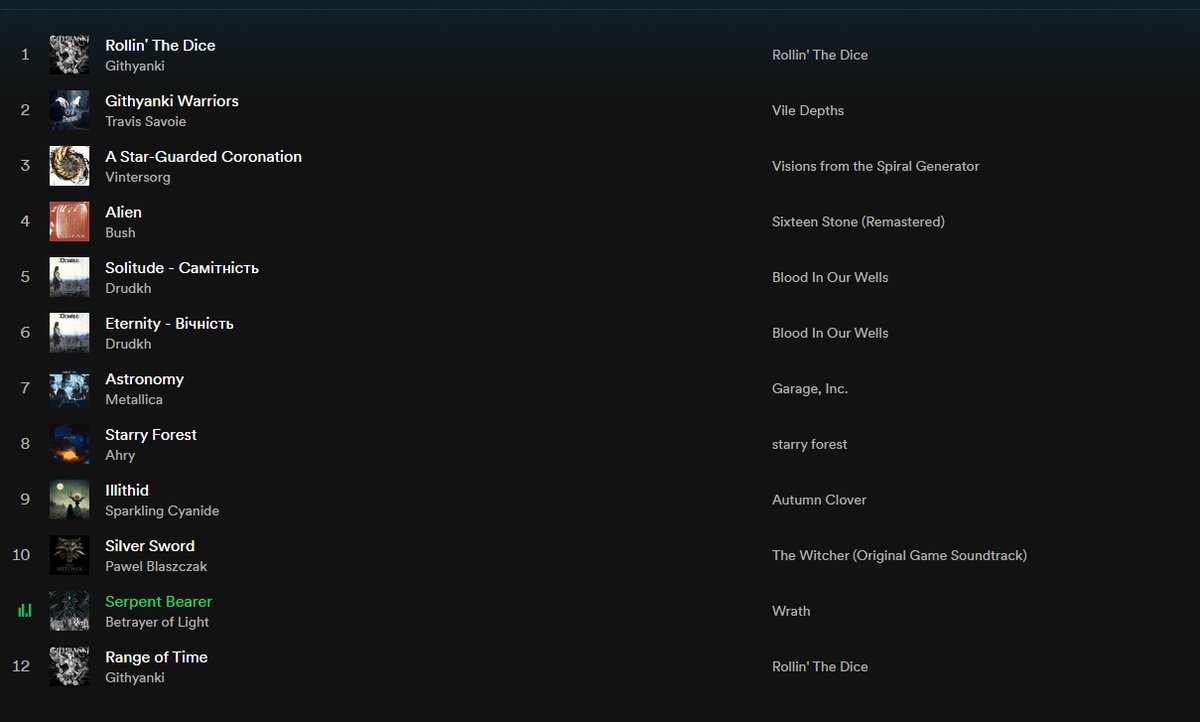The image size is (1200, 722).
Task: Select the track title Solitude - Самітність
Action: (x=182, y=268)
